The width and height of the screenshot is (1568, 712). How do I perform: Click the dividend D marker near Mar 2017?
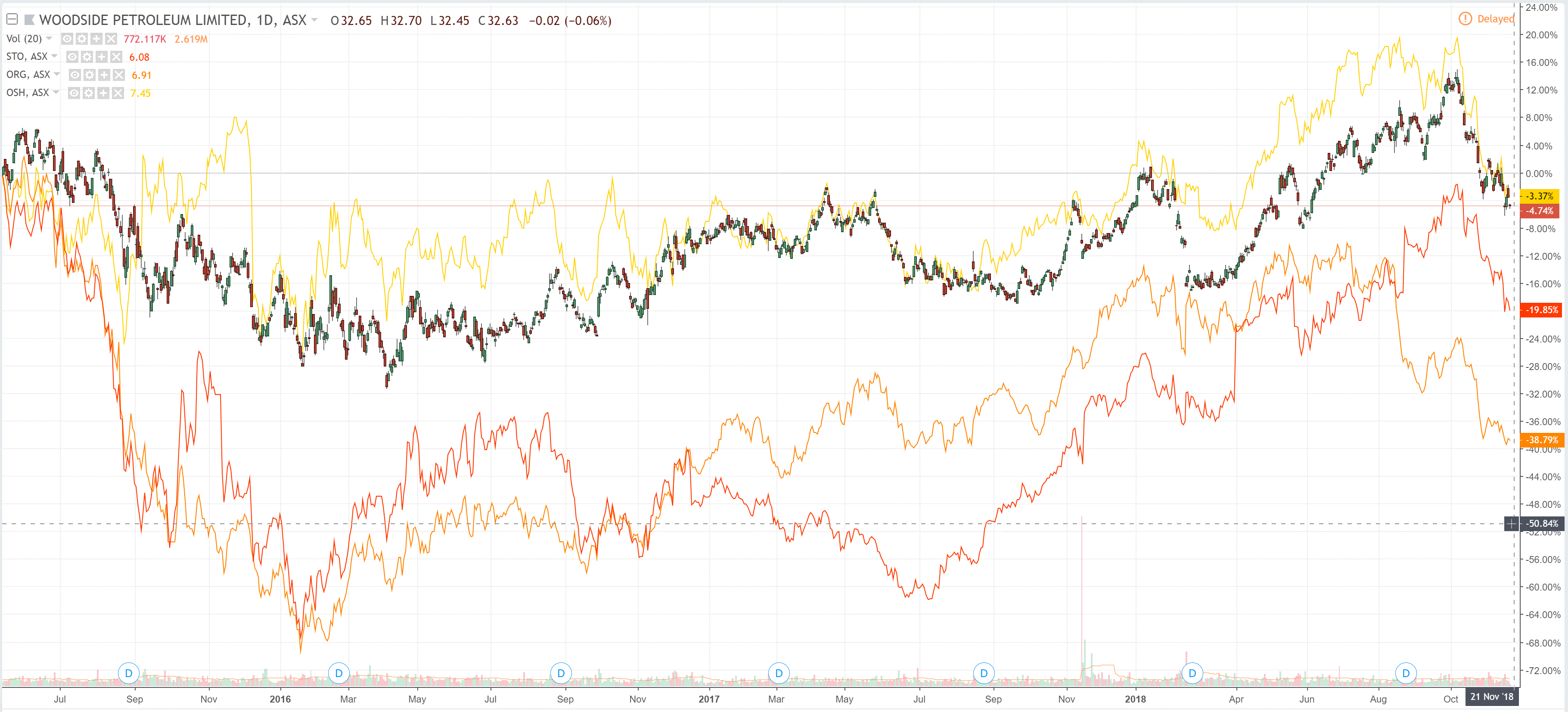779,673
